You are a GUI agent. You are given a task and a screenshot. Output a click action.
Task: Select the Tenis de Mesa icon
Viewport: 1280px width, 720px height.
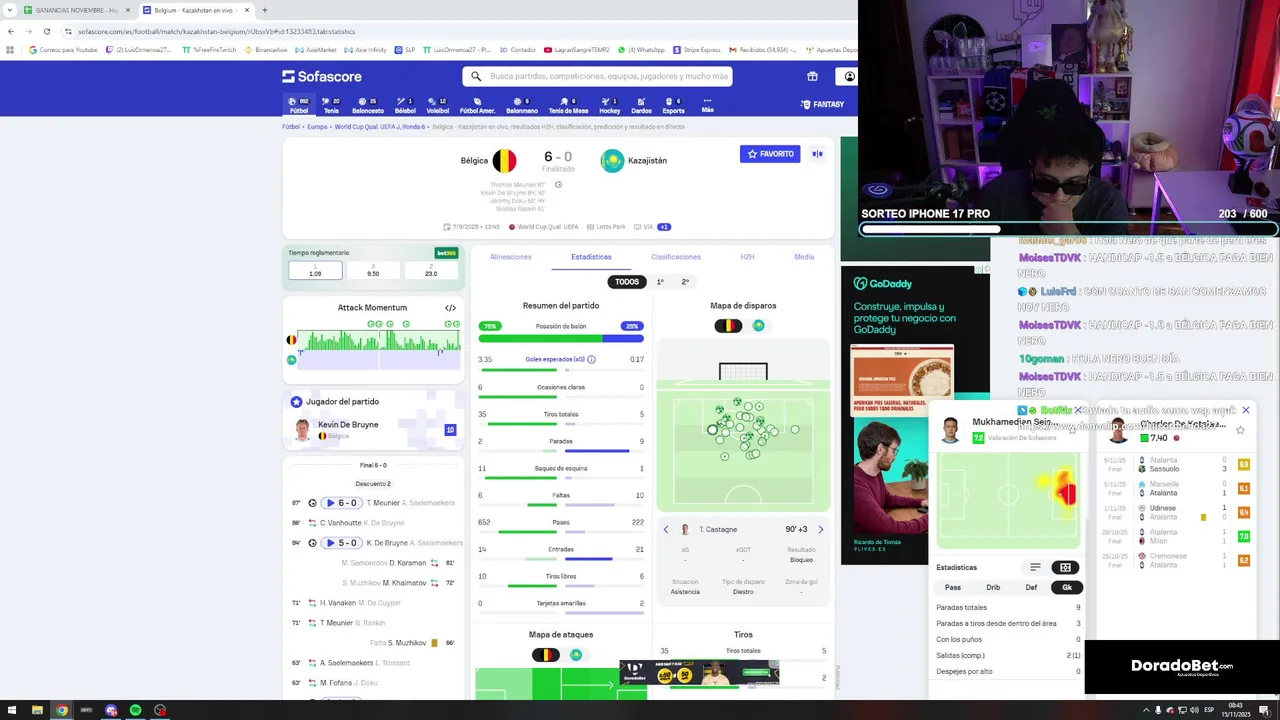[x=568, y=105]
